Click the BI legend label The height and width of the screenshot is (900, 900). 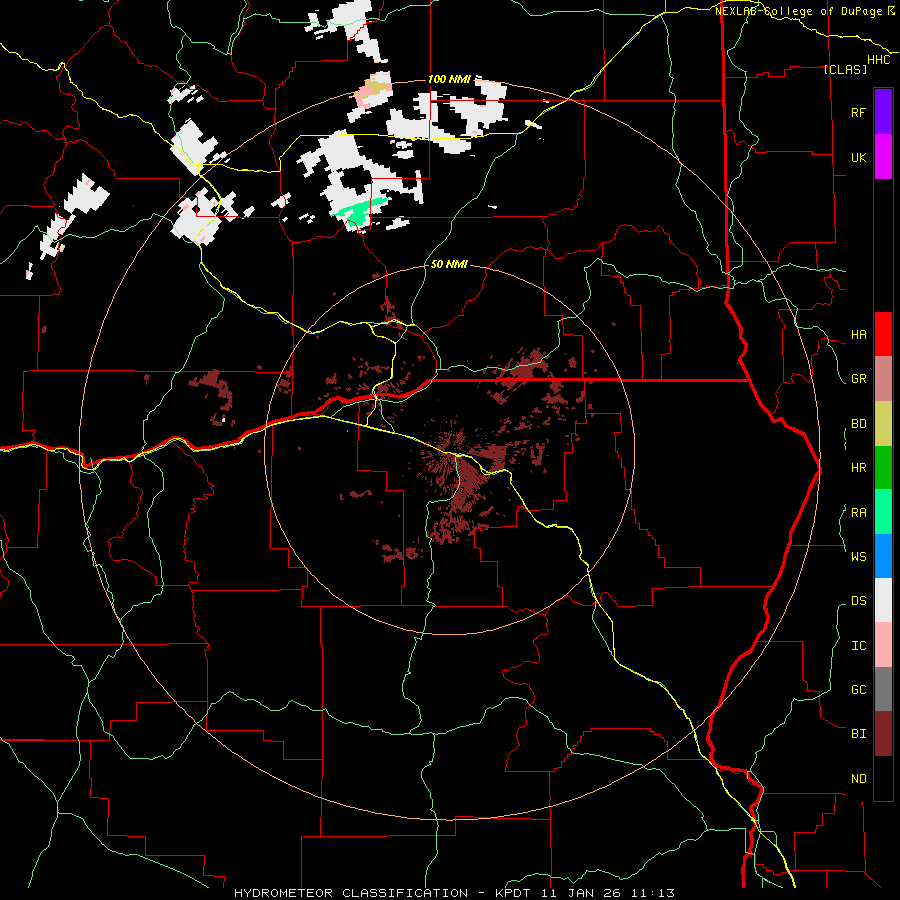(858, 734)
